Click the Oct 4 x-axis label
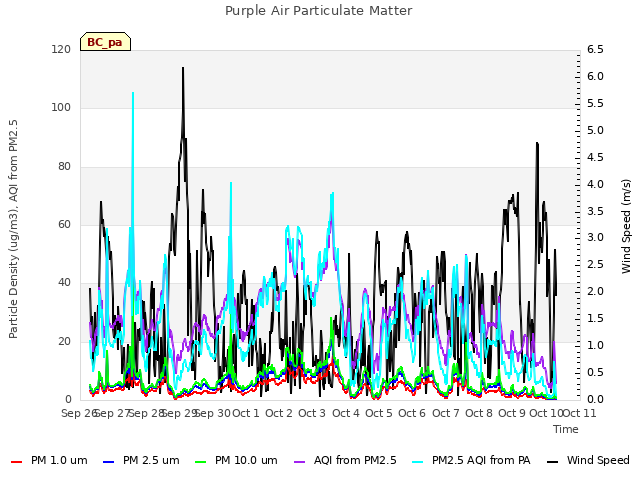Image resolution: width=640 pixels, height=480 pixels. (346, 413)
